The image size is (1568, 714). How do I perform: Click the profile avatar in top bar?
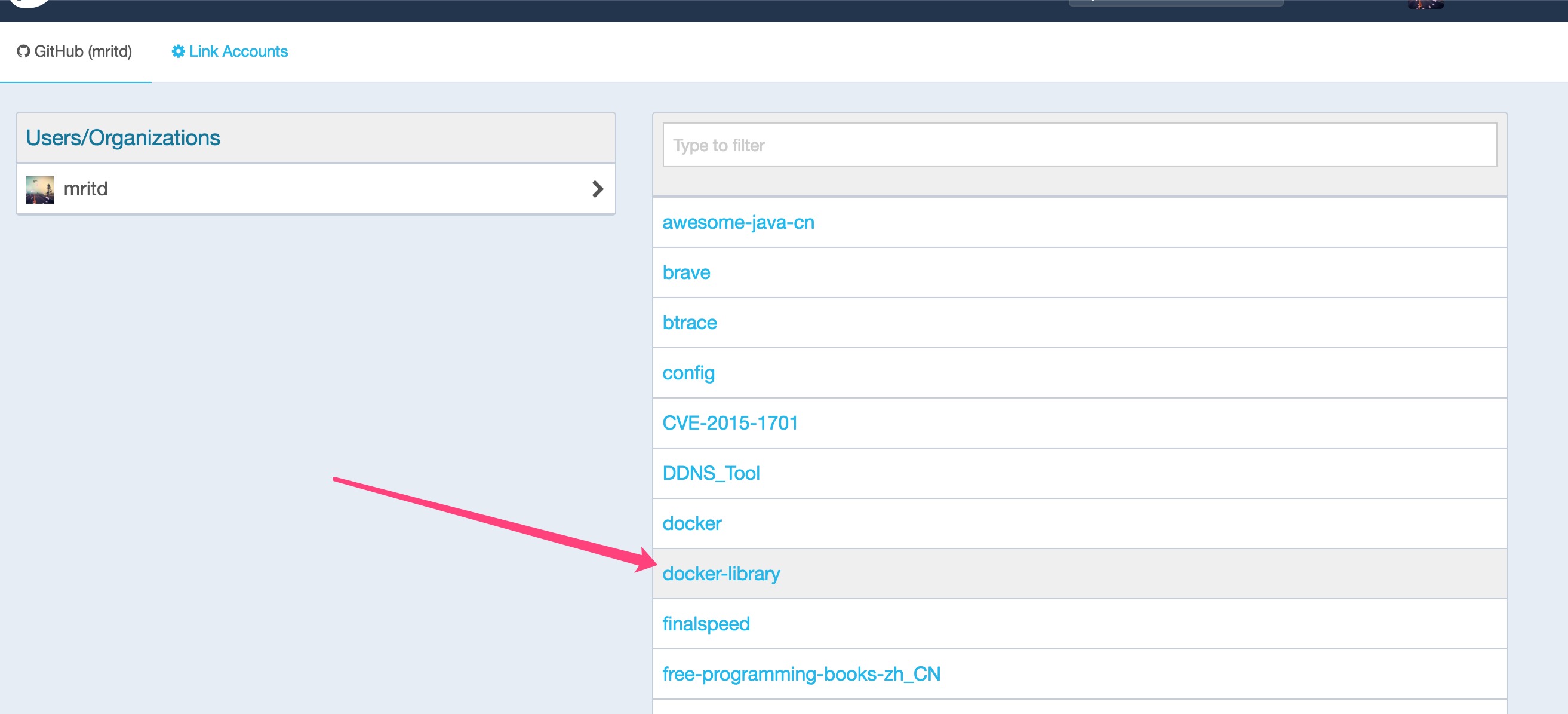pos(1425,4)
